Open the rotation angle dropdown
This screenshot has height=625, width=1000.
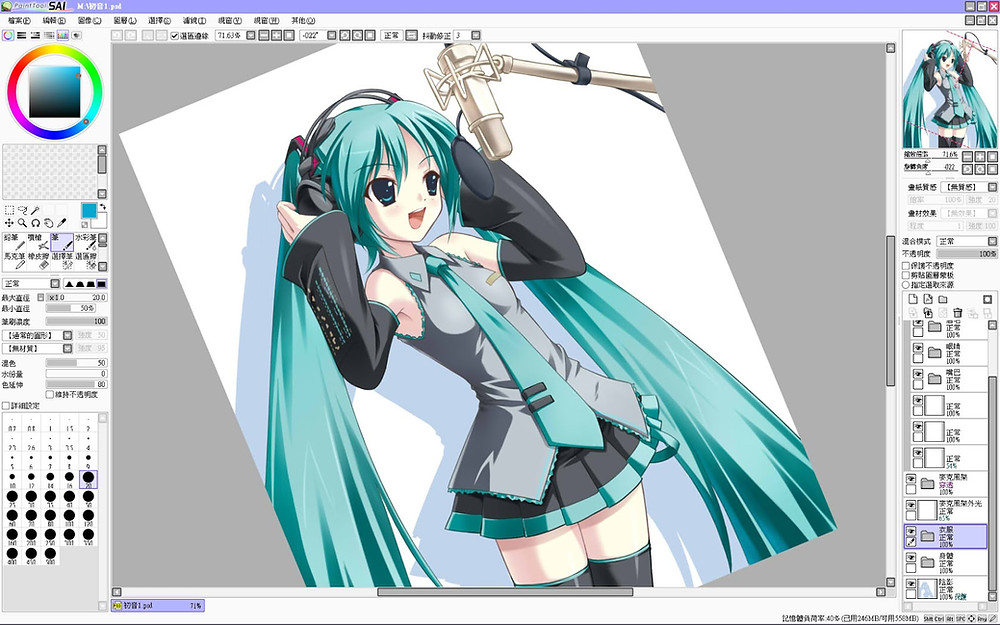(332, 36)
